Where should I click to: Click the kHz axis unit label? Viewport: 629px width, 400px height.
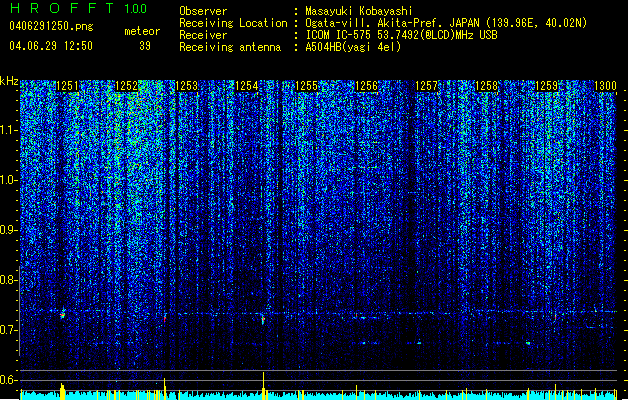pos(9,81)
